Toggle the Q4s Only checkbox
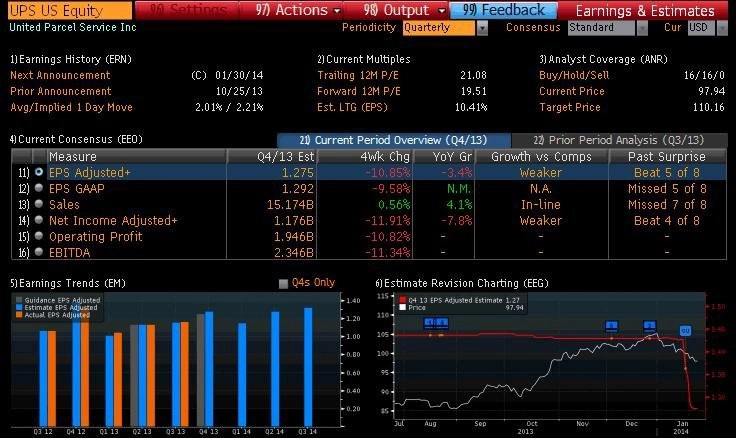This screenshot has width=736, height=438. point(283,283)
